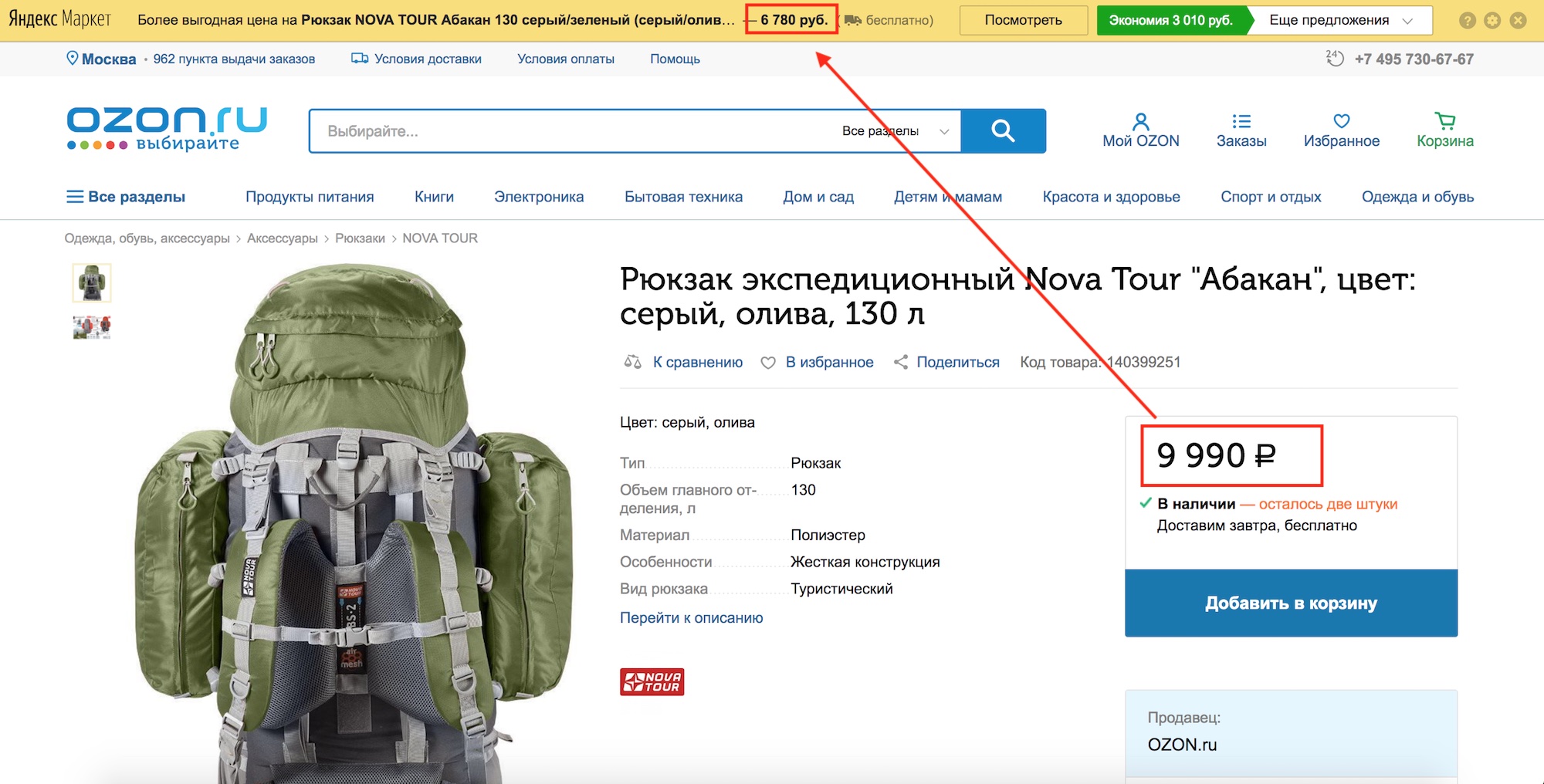
Task: Click the main green backpack image
Action: 354,523
